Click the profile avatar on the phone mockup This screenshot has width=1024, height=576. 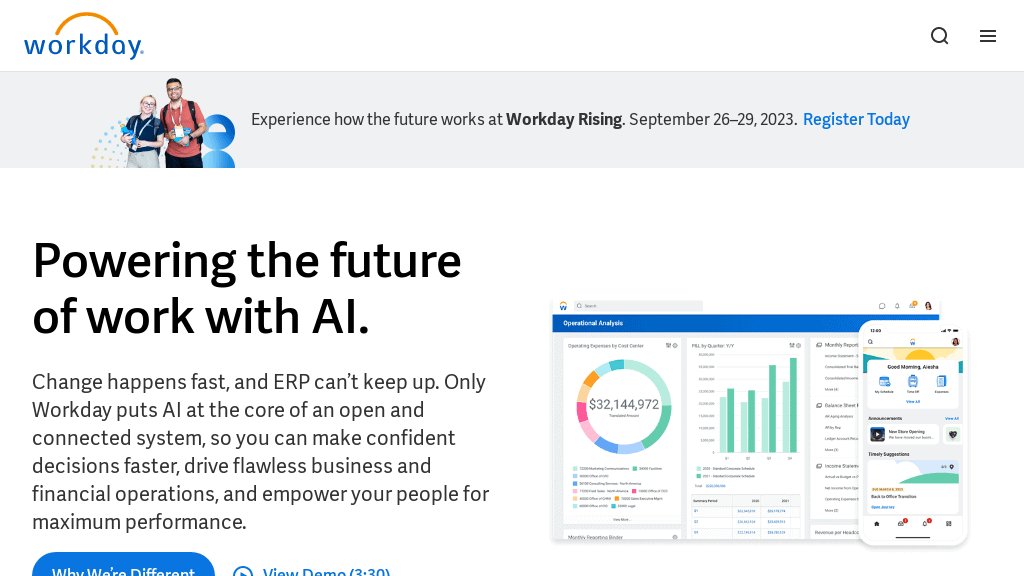click(956, 341)
